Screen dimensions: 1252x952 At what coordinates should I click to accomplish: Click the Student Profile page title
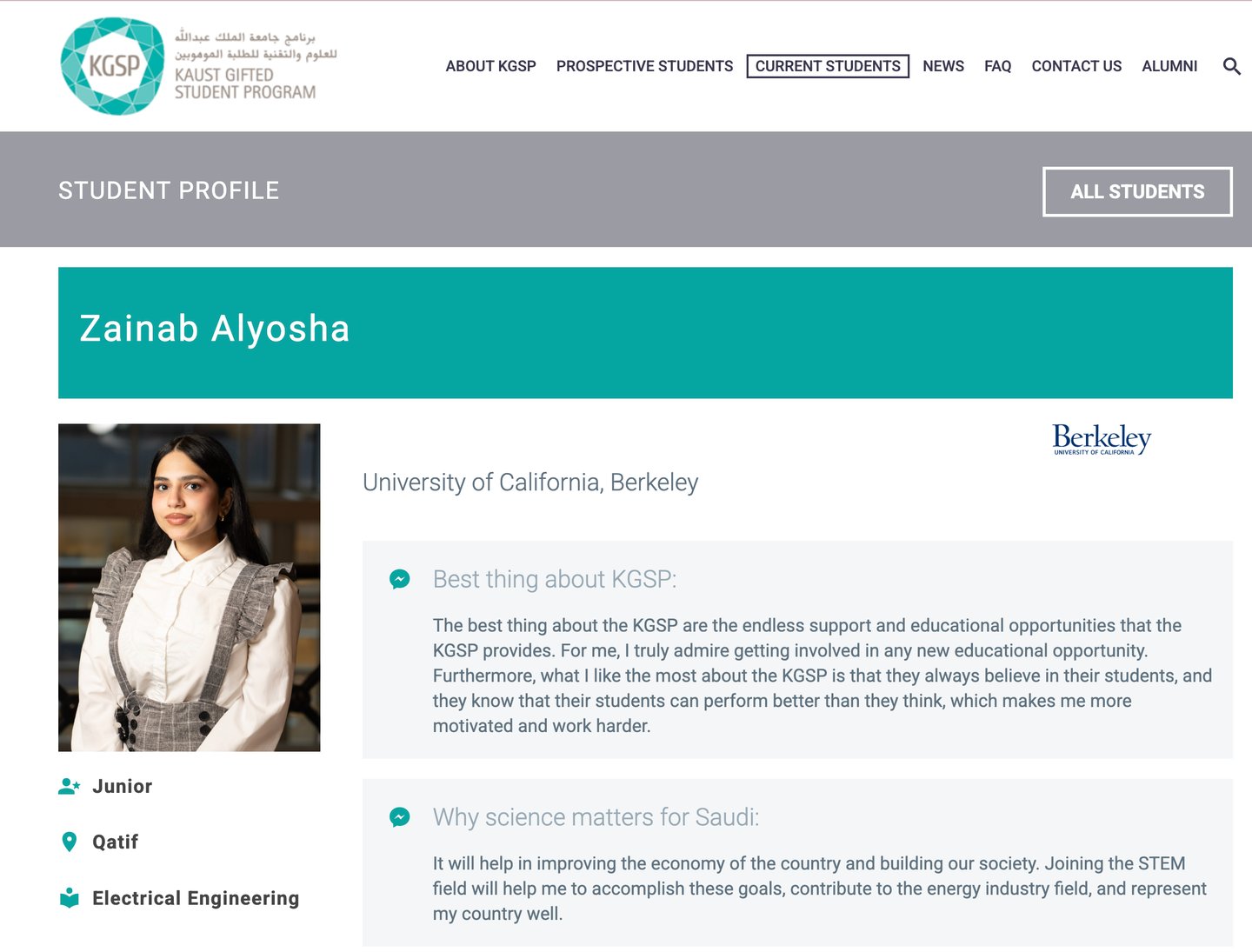tap(169, 190)
